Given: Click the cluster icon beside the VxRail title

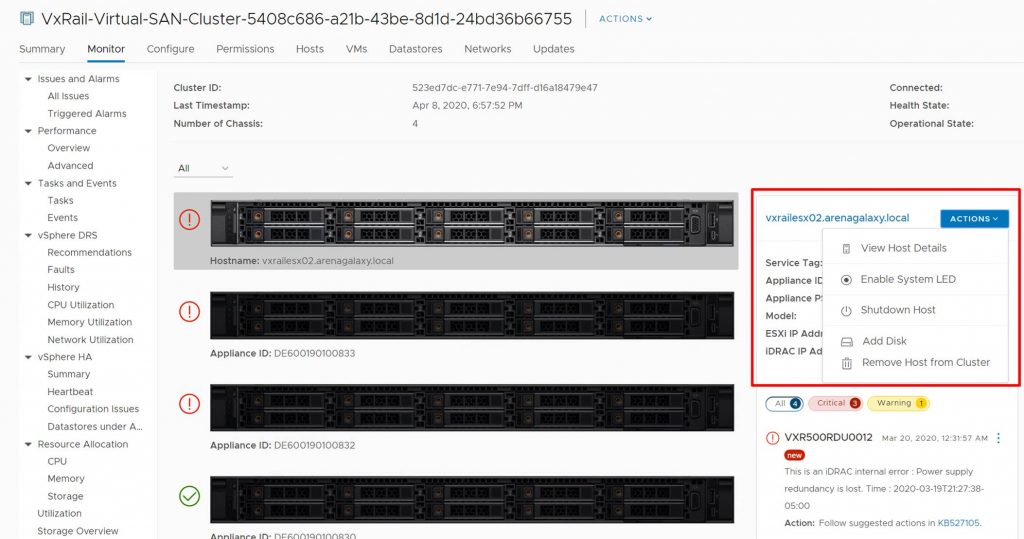Looking at the screenshot, I should (x=27, y=18).
